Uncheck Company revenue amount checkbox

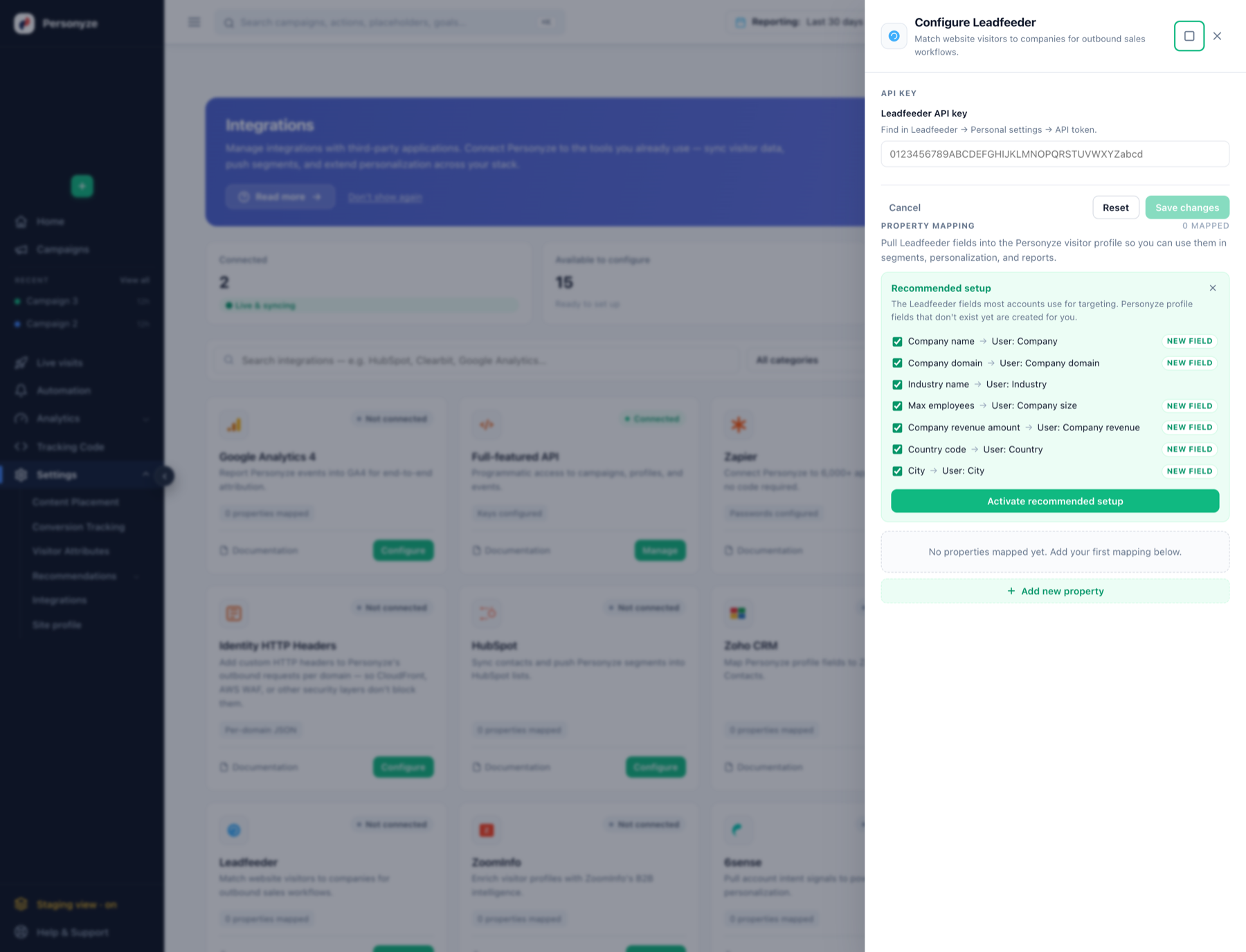[x=897, y=428]
